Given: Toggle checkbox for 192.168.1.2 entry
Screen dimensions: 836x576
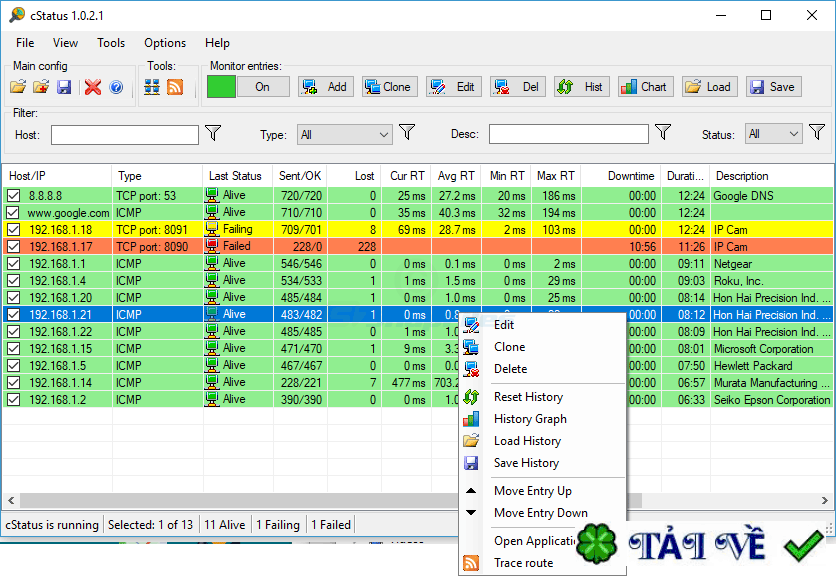Looking at the screenshot, I should pyautogui.click(x=13, y=400).
